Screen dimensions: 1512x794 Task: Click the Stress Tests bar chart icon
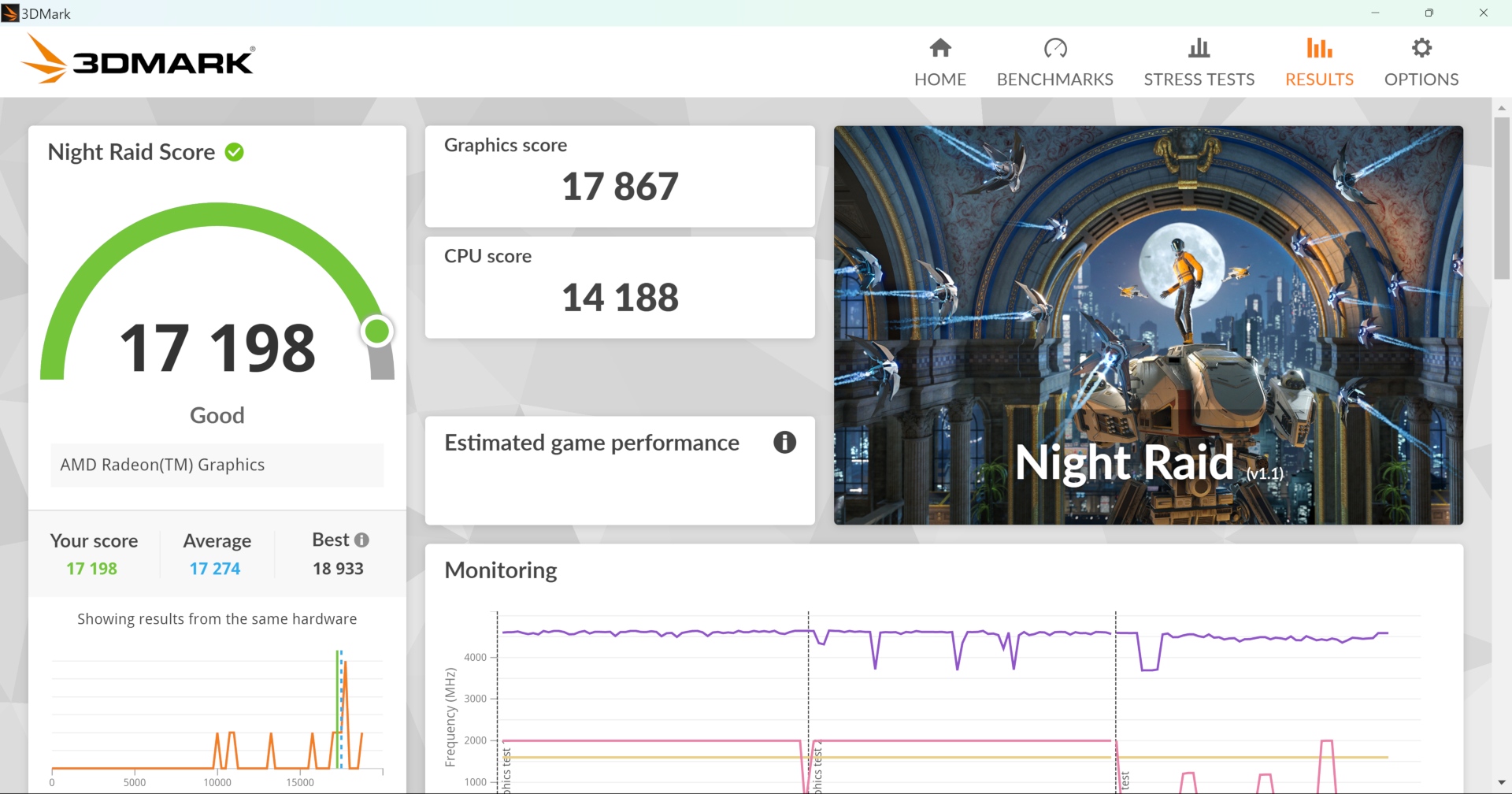[1199, 49]
